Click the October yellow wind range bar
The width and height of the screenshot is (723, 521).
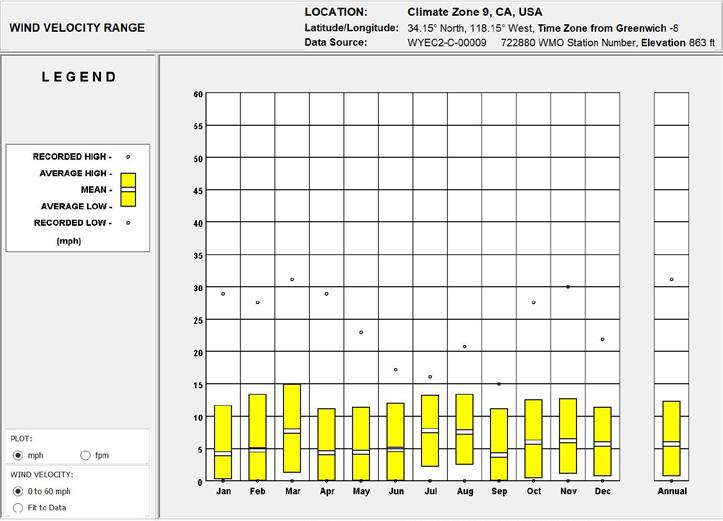click(x=533, y=438)
